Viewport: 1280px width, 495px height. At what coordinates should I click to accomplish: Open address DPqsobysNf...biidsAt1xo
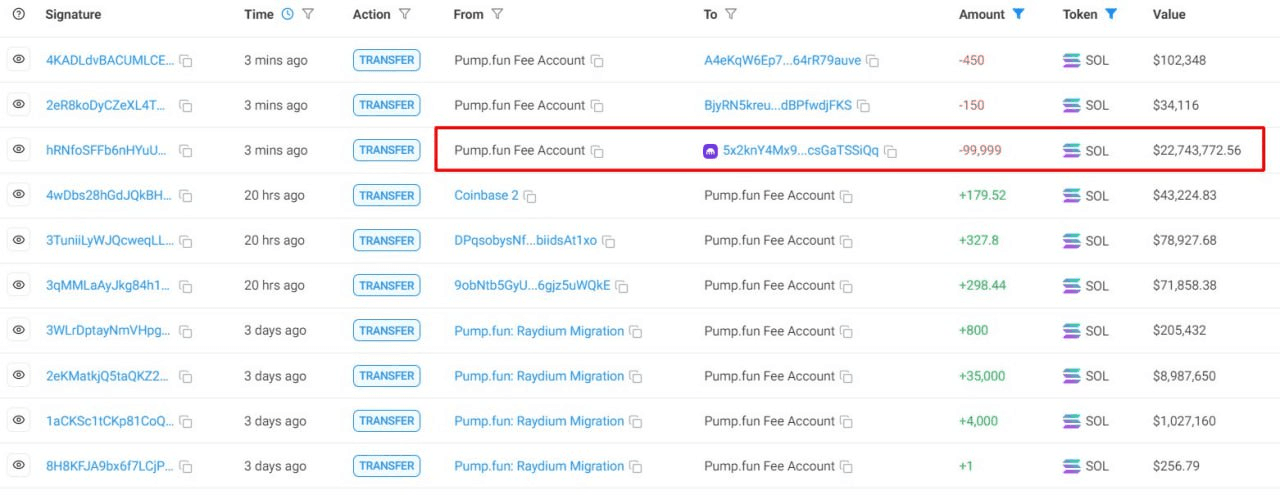(x=525, y=240)
